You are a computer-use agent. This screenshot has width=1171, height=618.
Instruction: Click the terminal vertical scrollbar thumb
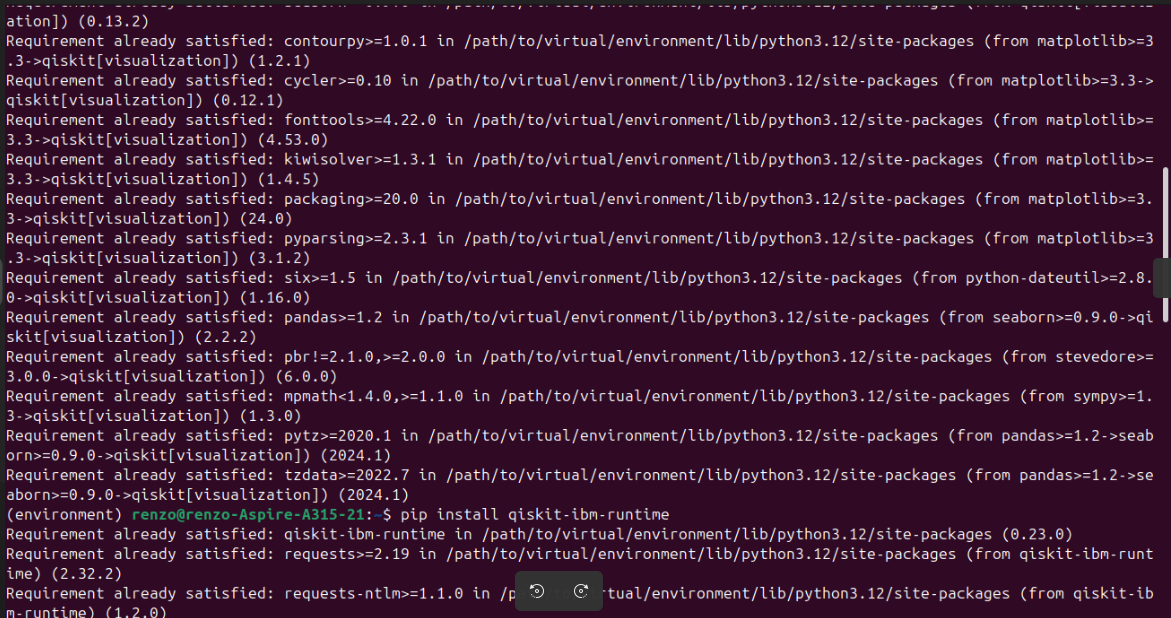tap(1166, 246)
